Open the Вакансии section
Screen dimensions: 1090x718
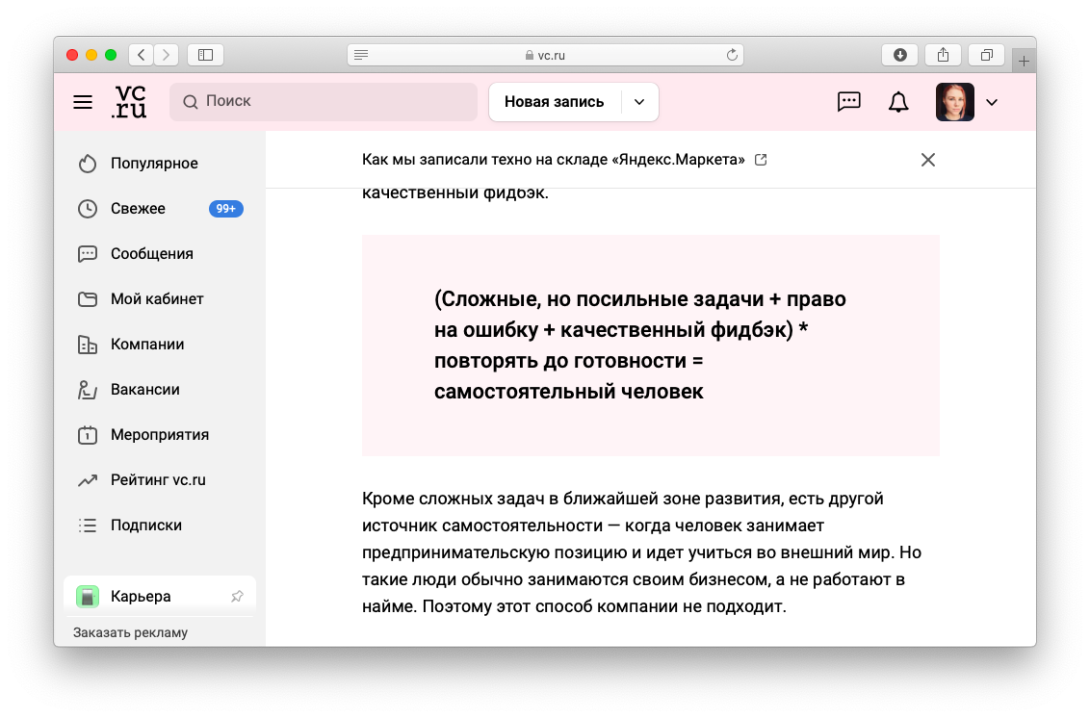(x=145, y=389)
